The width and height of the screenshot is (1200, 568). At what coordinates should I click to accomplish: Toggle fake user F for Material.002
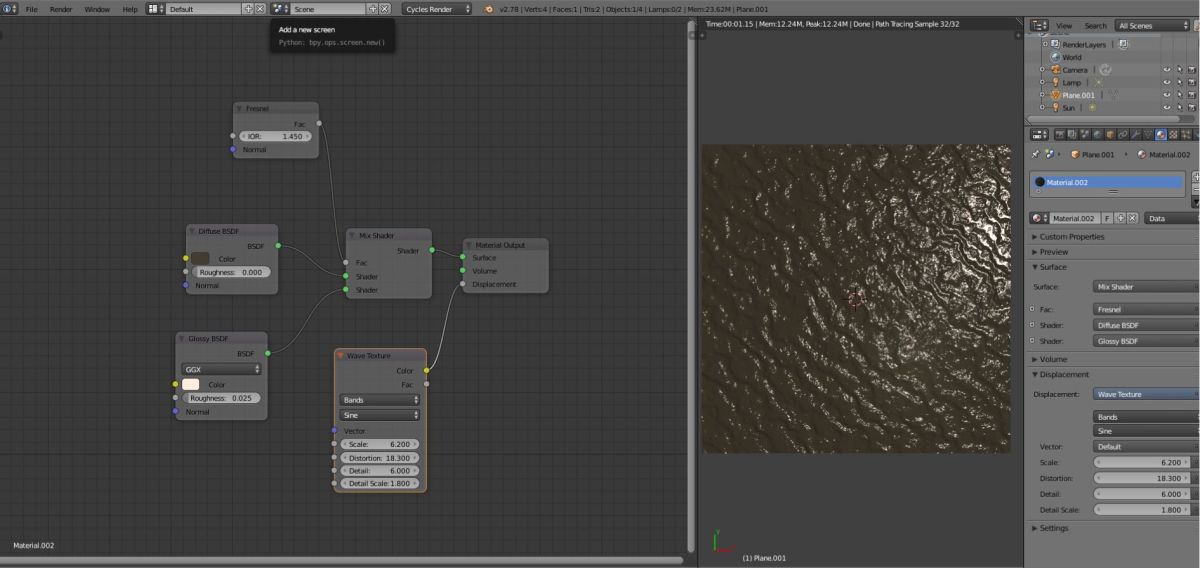tap(1107, 218)
